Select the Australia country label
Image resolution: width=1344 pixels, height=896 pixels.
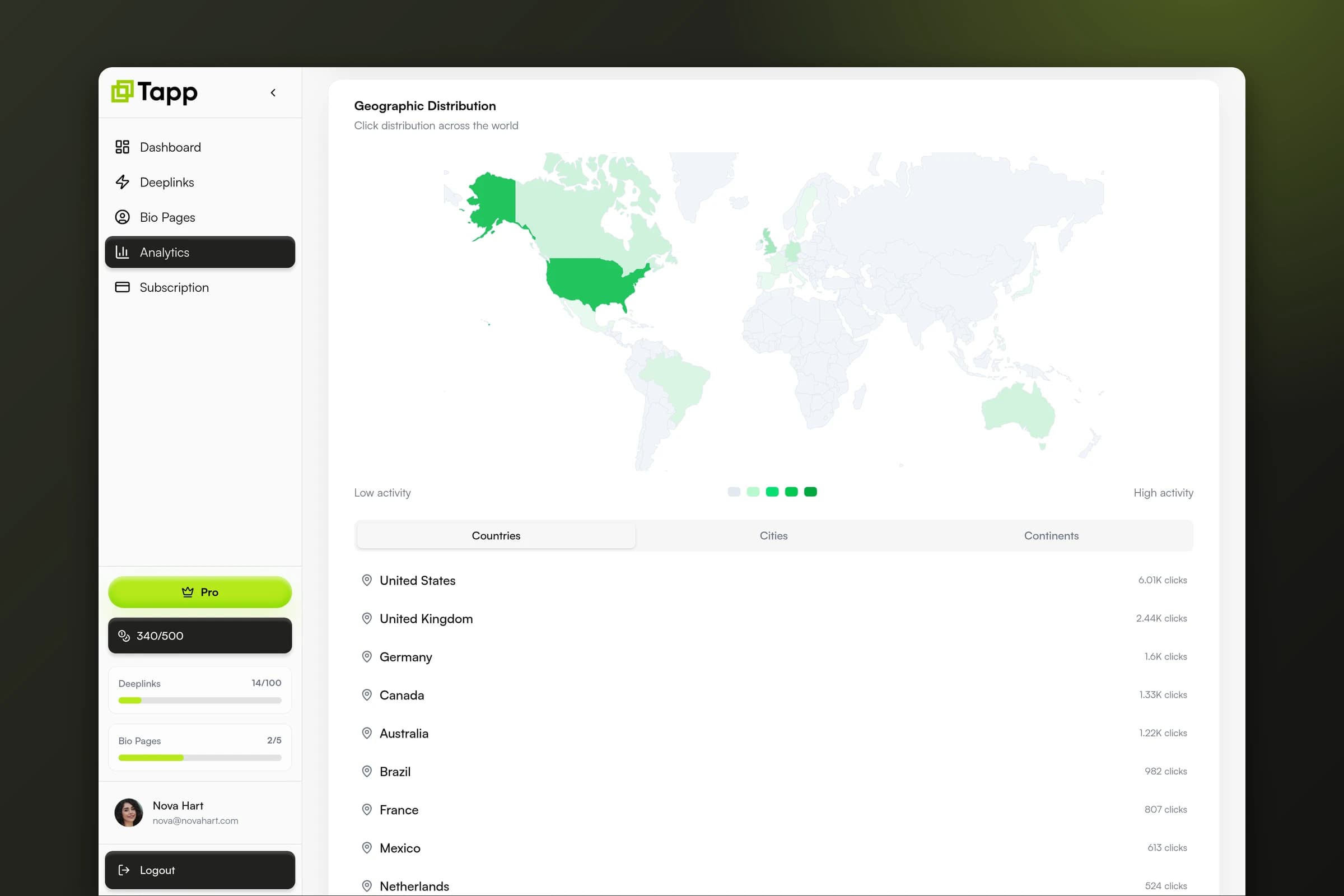(404, 734)
